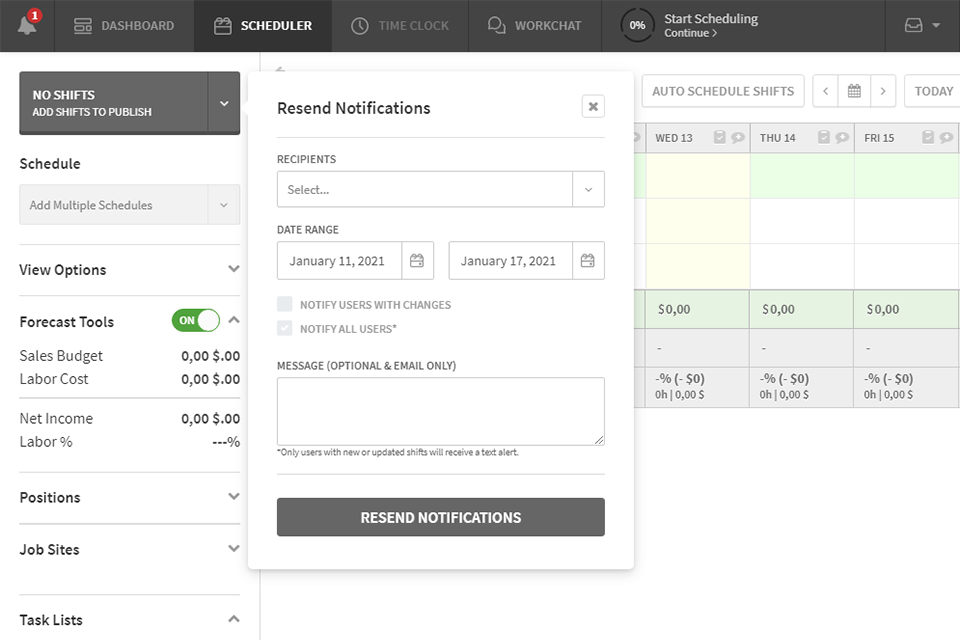Open start date calendar picker icon
Viewport: 960px width, 640px height.
417,261
